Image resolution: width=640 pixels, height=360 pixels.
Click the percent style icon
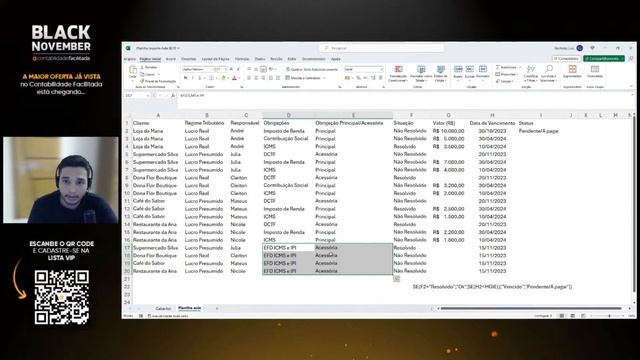[358, 78]
